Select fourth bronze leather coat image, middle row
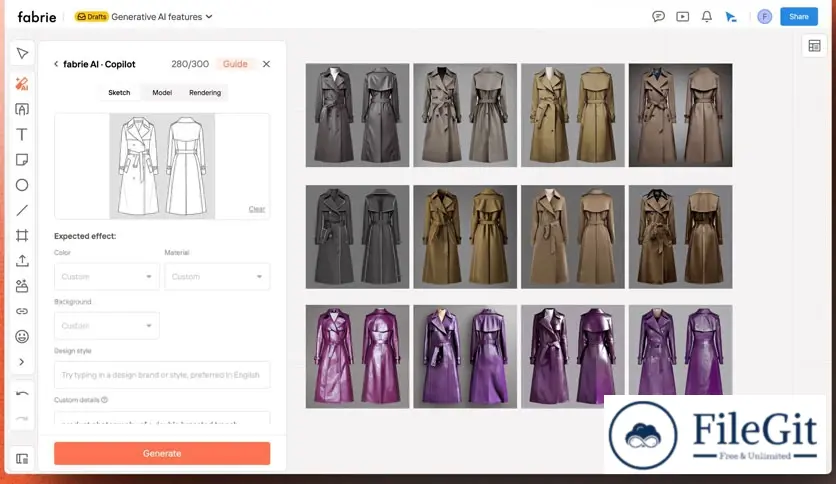The width and height of the screenshot is (836, 484). tap(680, 237)
